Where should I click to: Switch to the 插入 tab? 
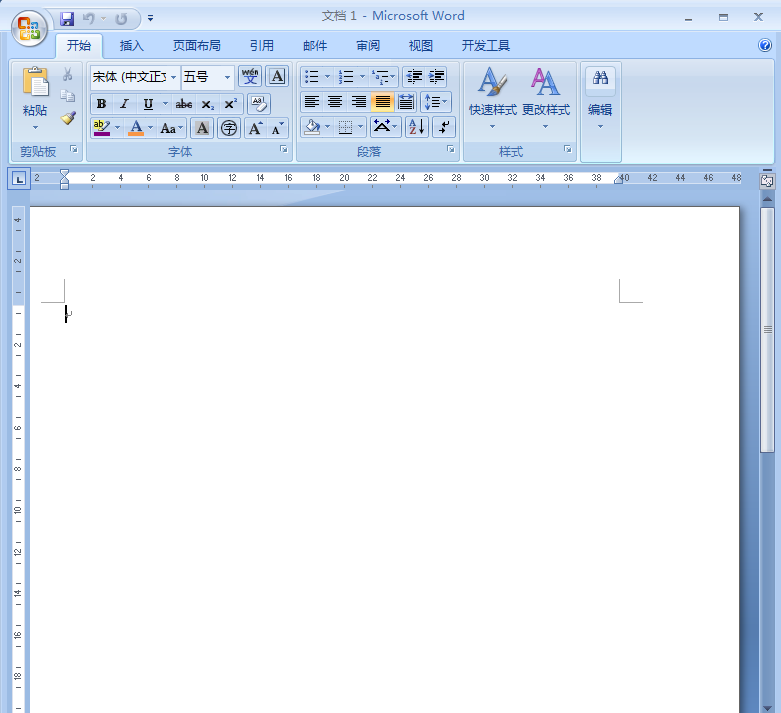click(131, 46)
